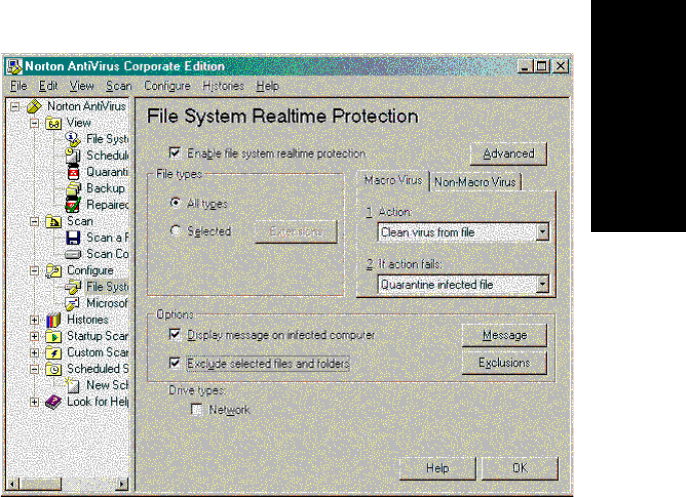686x497 pixels.
Task: Click the Custom Scans folder icon
Action: coord(53,353)
